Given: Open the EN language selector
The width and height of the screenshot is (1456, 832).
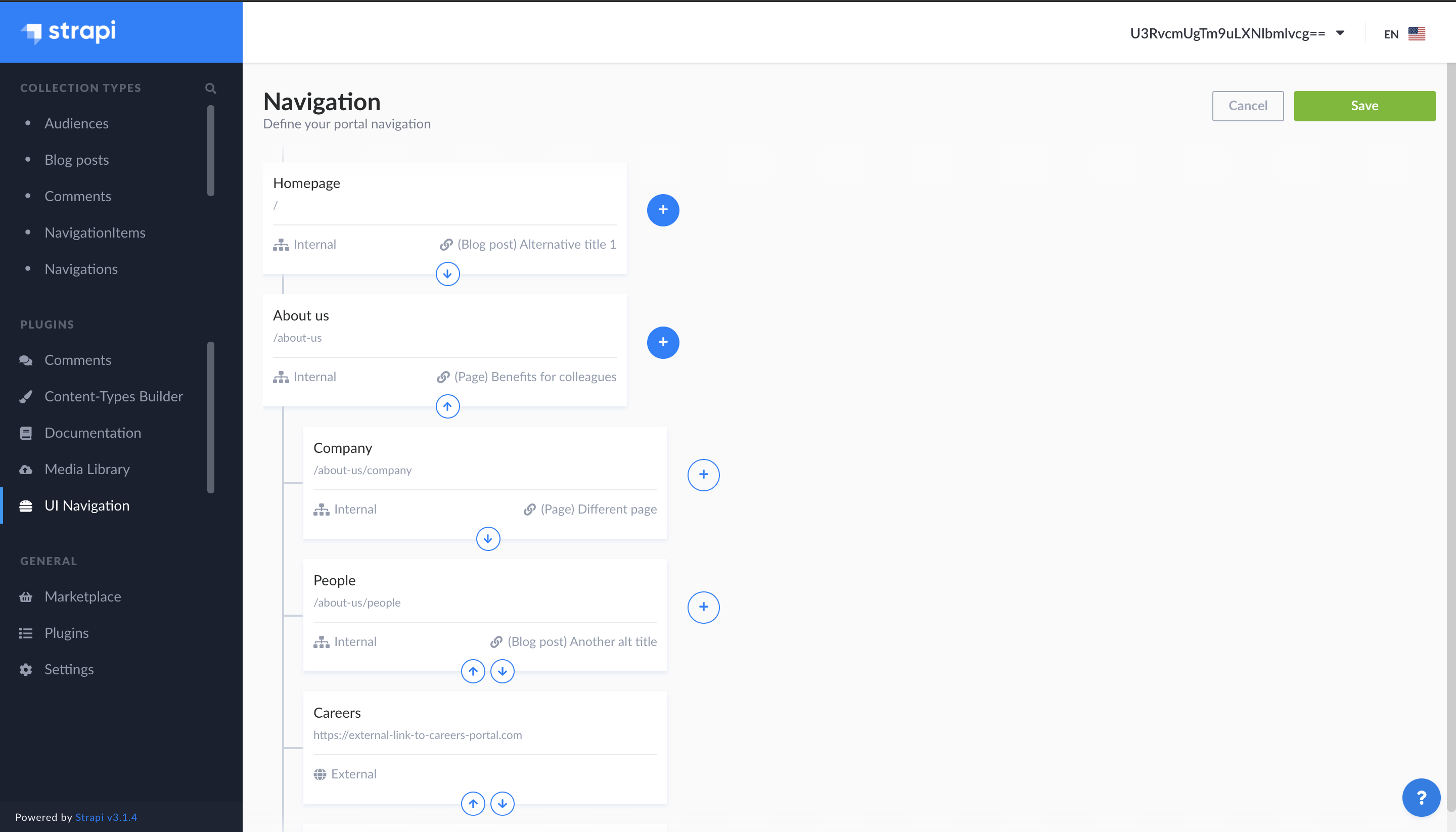Looking at the screenshot, I should (1404, 34).
